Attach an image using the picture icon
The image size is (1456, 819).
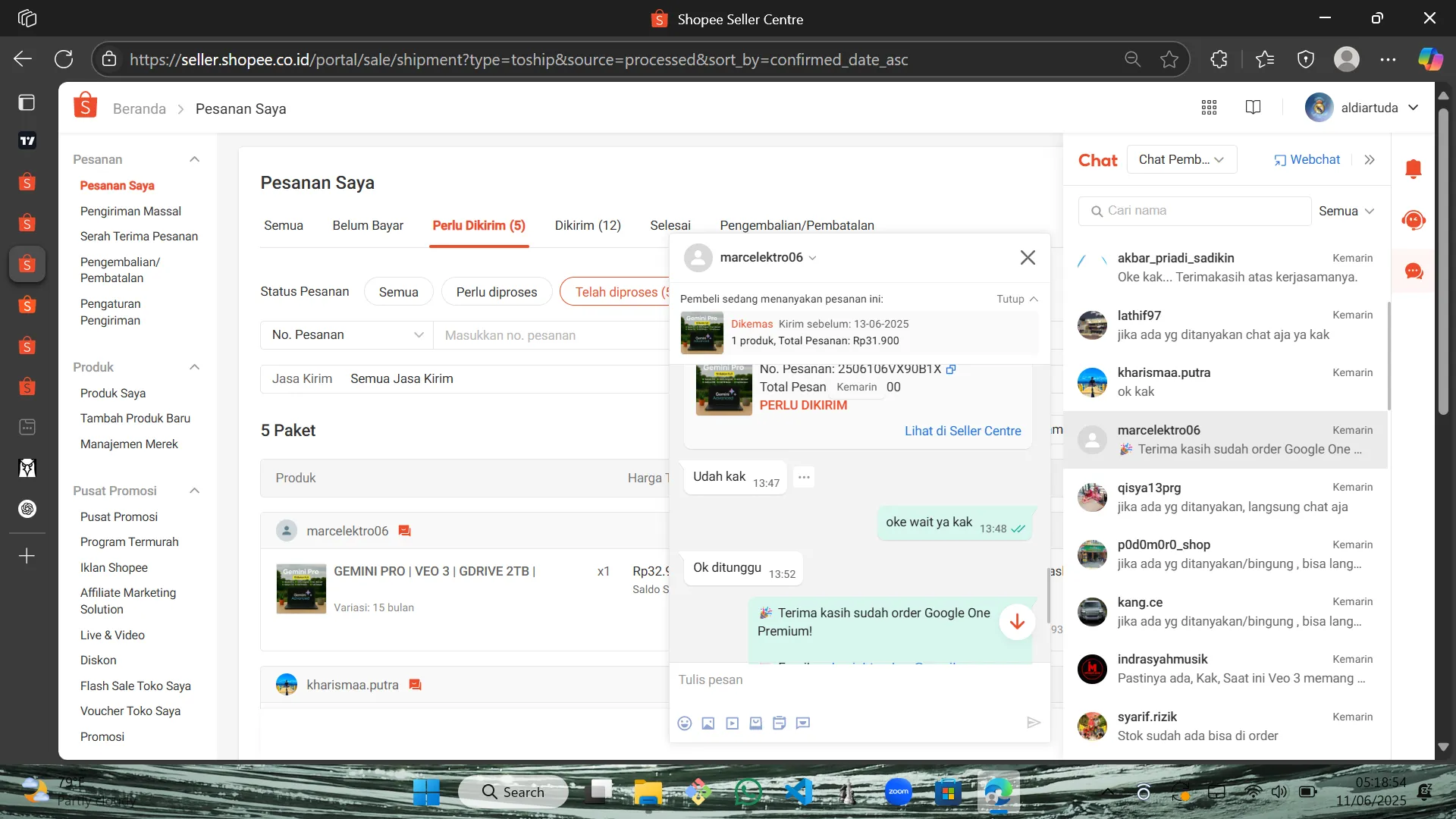[x=708, y=723]
